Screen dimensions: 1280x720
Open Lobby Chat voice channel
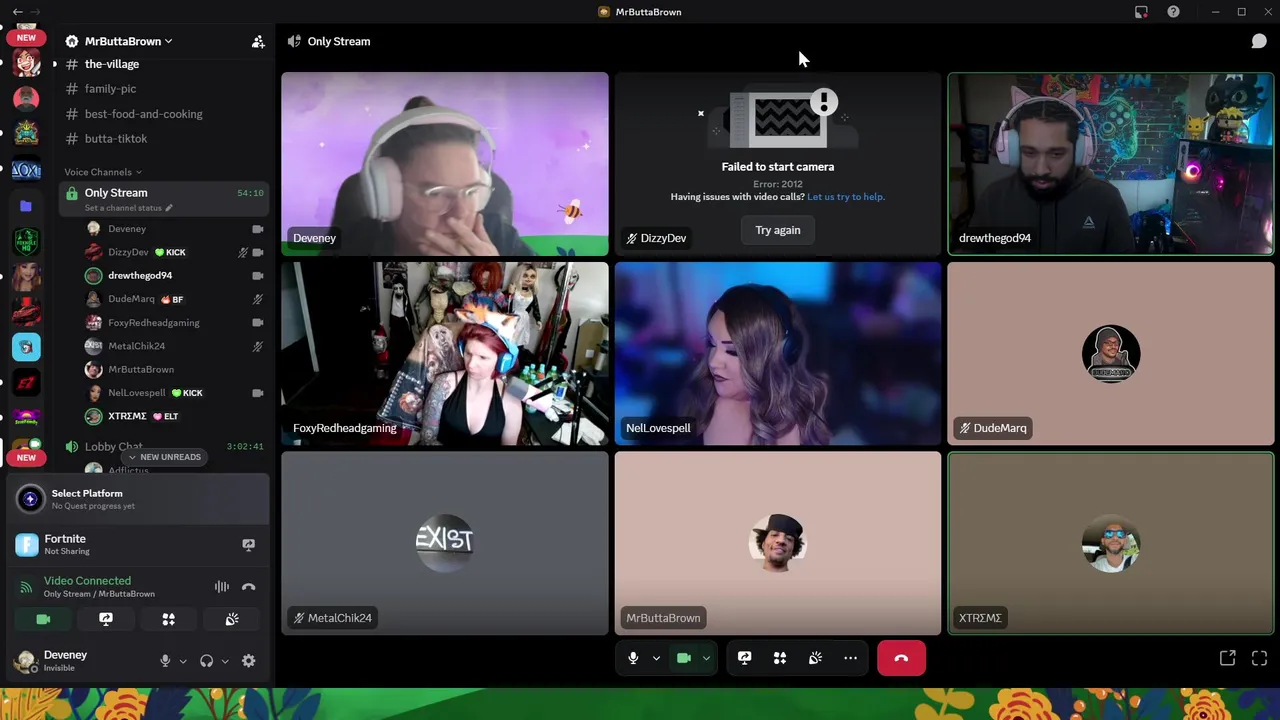tap(113, 446)
